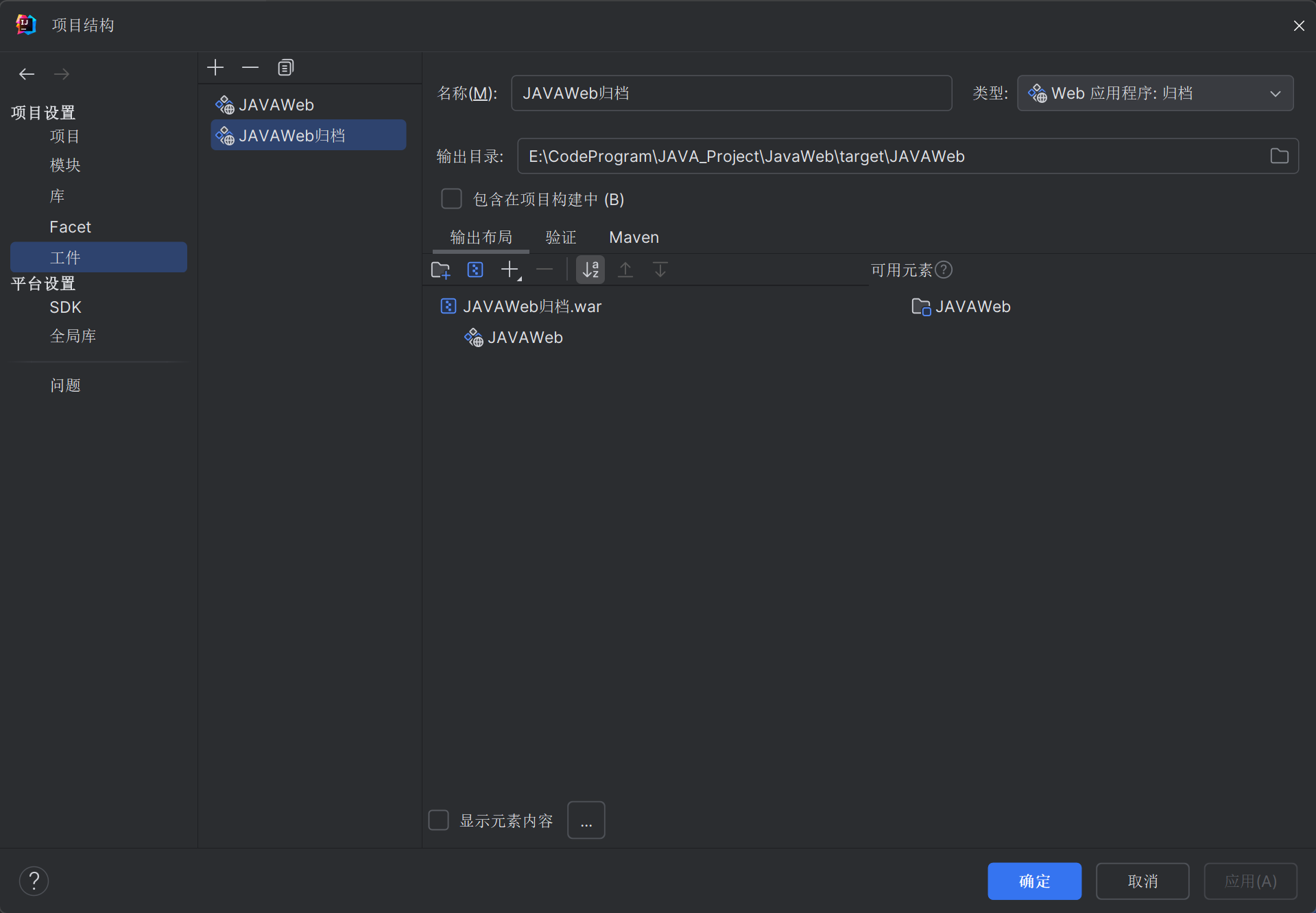Toggle sort elements alphabetically
The image size is (1316, 913).
click(590, 270)
